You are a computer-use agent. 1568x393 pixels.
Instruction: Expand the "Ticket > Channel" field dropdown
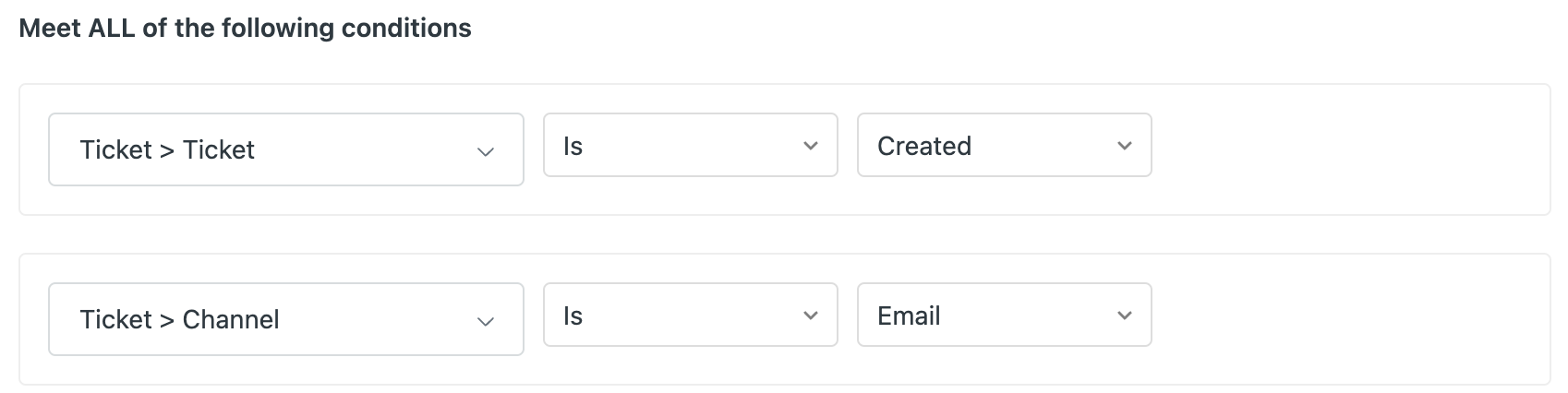click(x=285, y=319)
